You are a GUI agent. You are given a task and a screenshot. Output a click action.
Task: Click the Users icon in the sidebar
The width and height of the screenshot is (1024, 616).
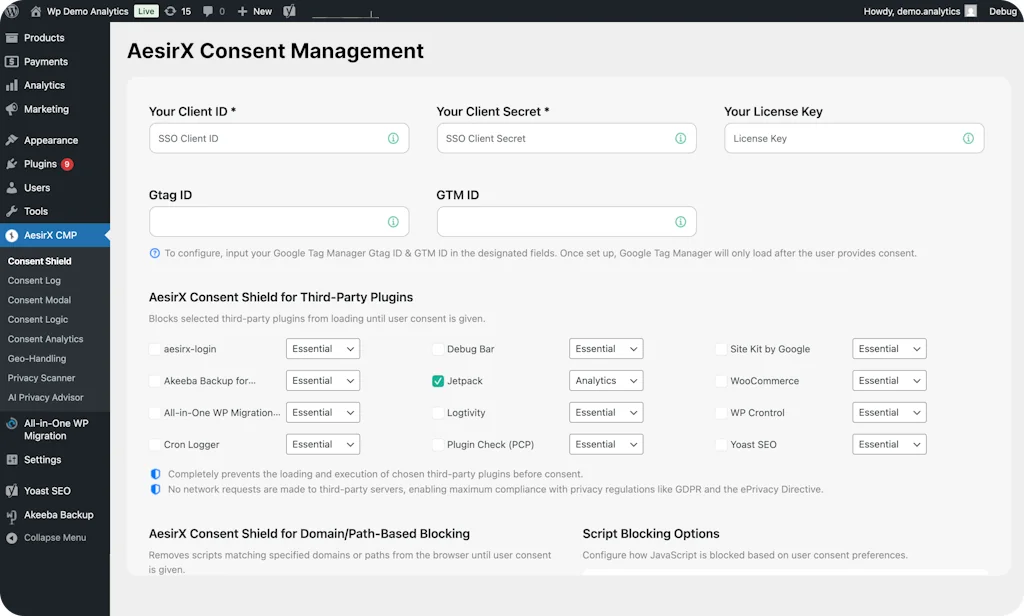coord(10,187)
